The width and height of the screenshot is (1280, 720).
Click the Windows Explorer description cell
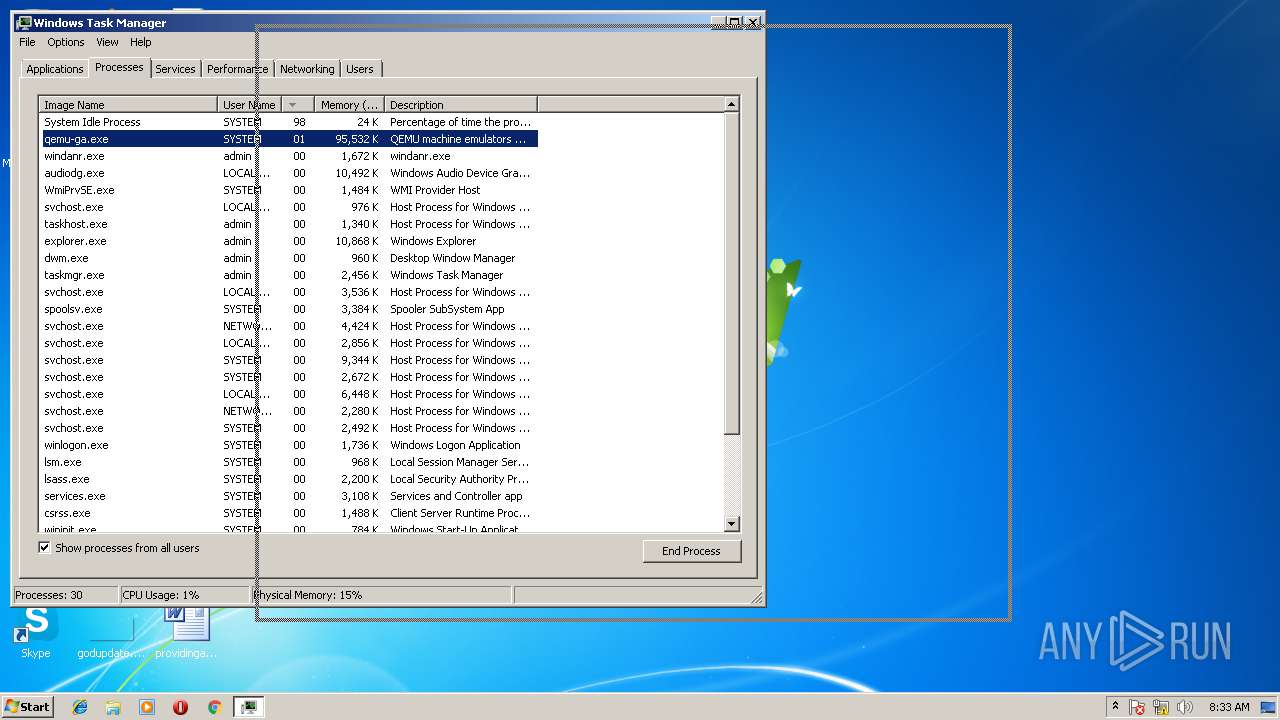point(433,241)
